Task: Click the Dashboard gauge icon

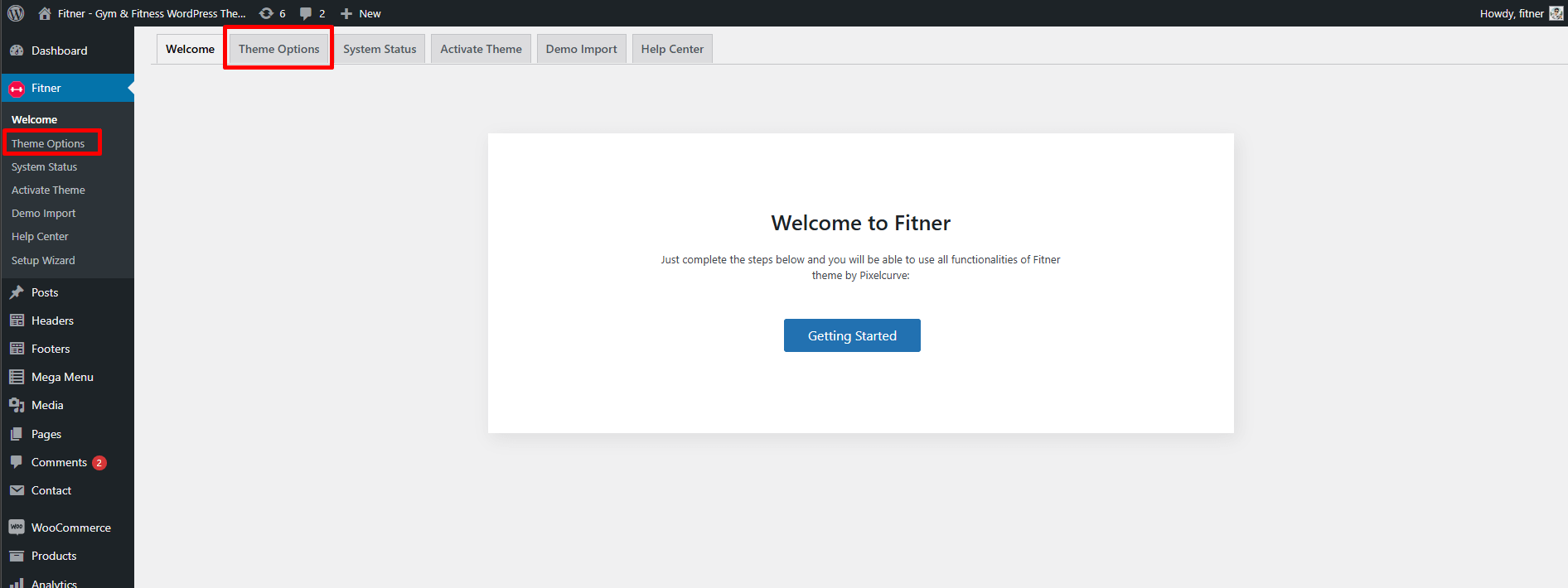Action: [x=17, y=51]
